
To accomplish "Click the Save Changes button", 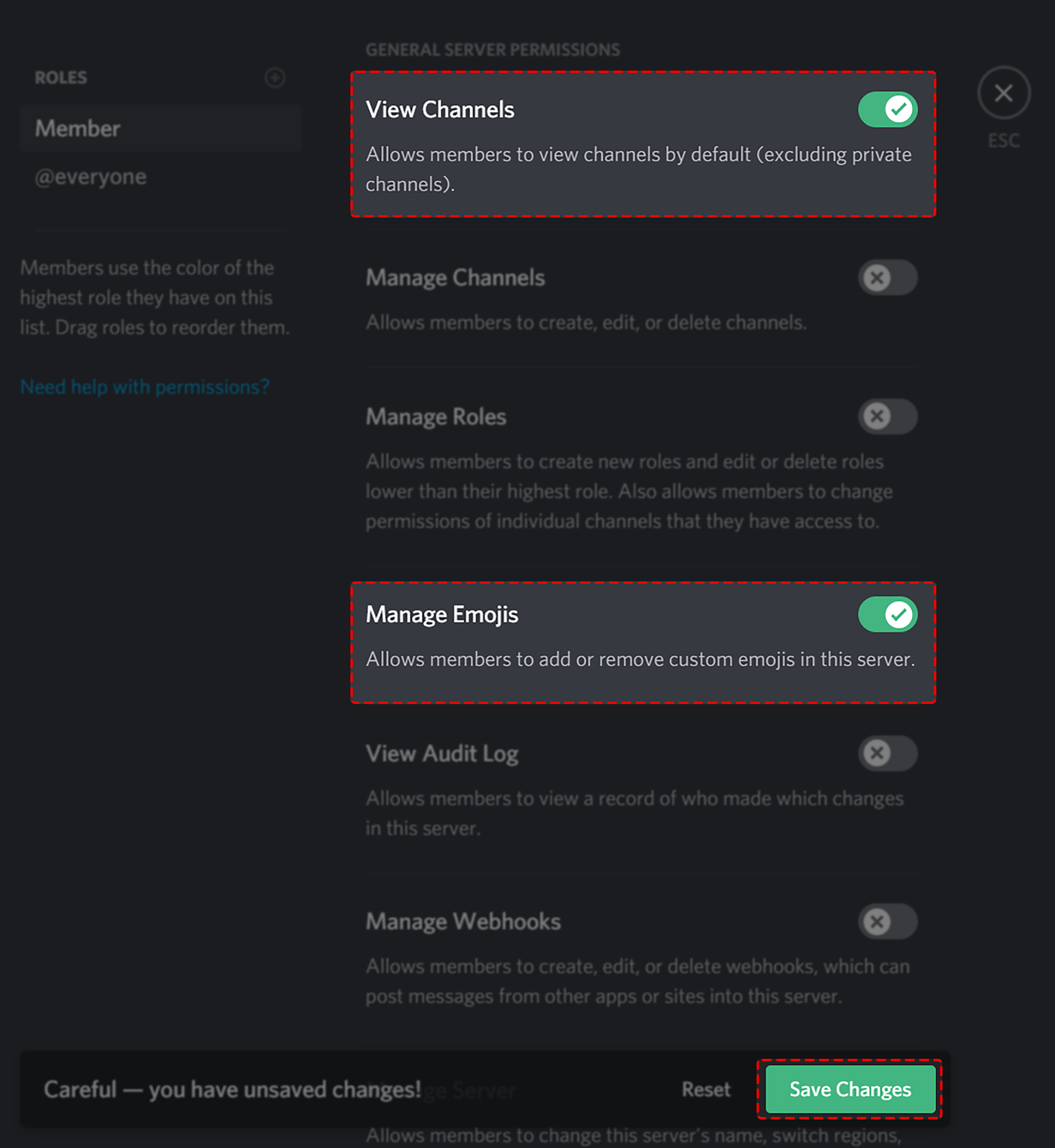I will (850, 1089).
